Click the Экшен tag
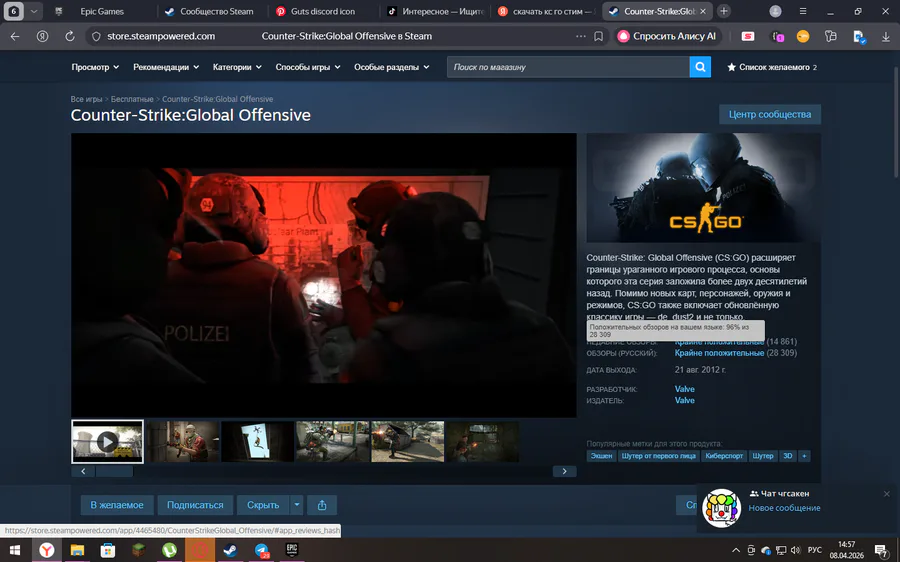The image size is (900, 562). (602, 456)
